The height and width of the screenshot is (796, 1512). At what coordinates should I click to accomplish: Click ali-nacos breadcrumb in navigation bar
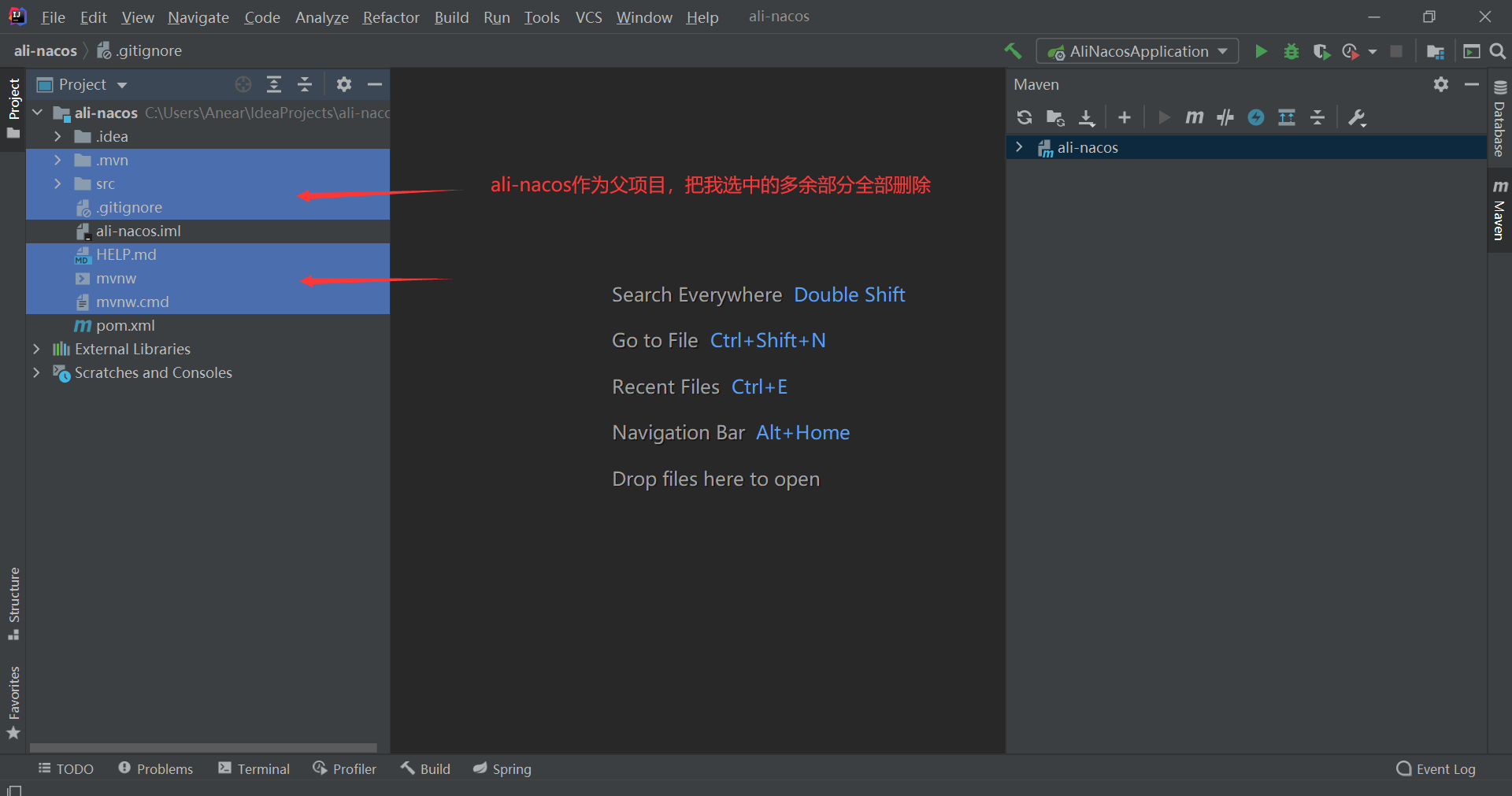pyautogui.click(x=46, y=50)
